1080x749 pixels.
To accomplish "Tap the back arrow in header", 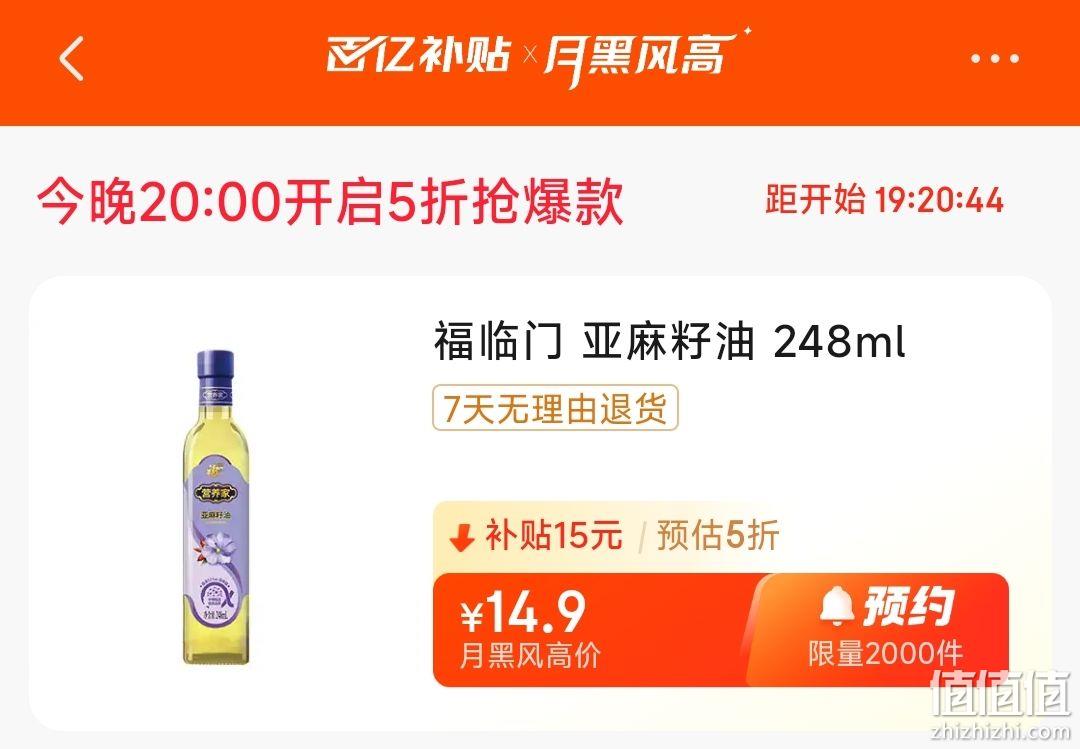I will click(72, 59).
